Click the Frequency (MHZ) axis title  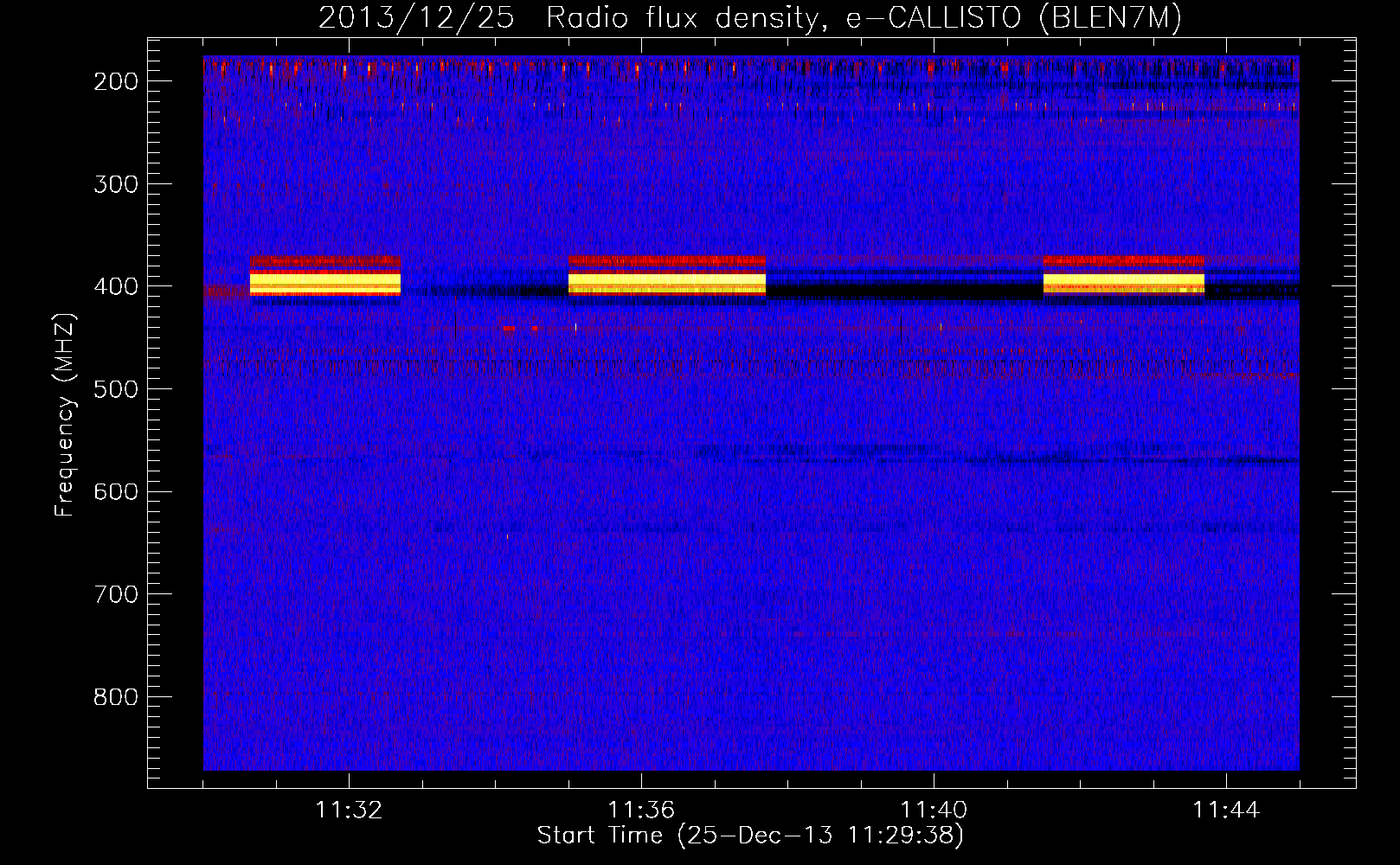coord(65,415)
